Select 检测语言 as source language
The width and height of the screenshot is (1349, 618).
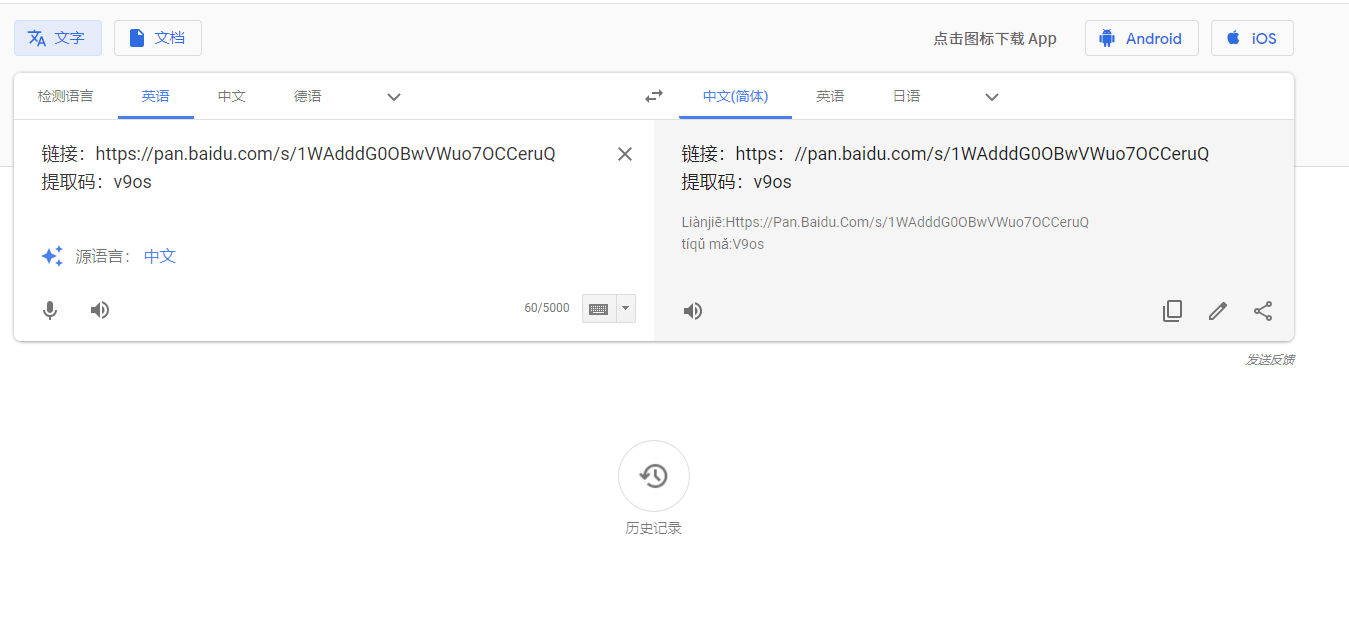65,96
